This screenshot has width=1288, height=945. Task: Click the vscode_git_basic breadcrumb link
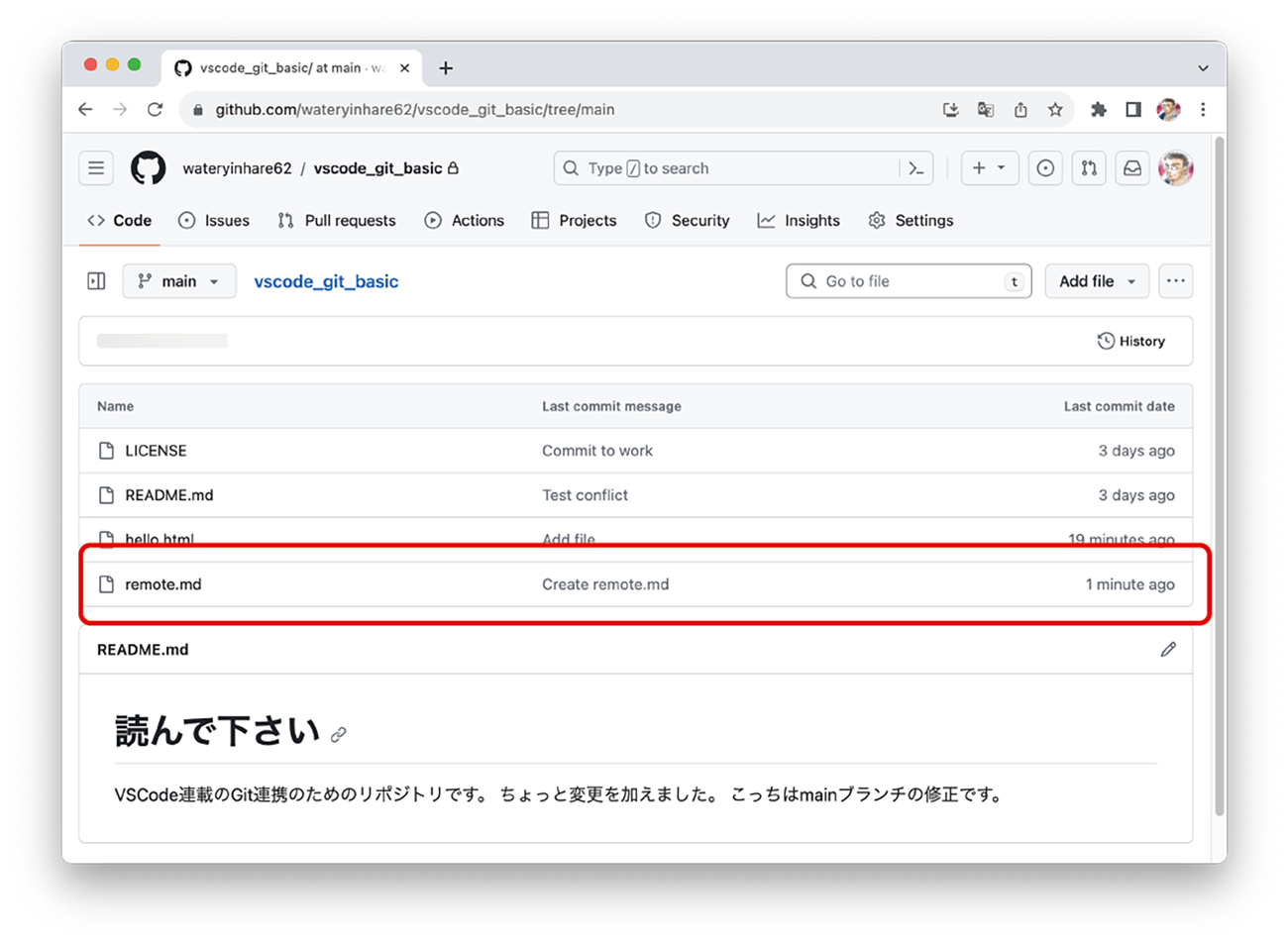click(326, 281)
